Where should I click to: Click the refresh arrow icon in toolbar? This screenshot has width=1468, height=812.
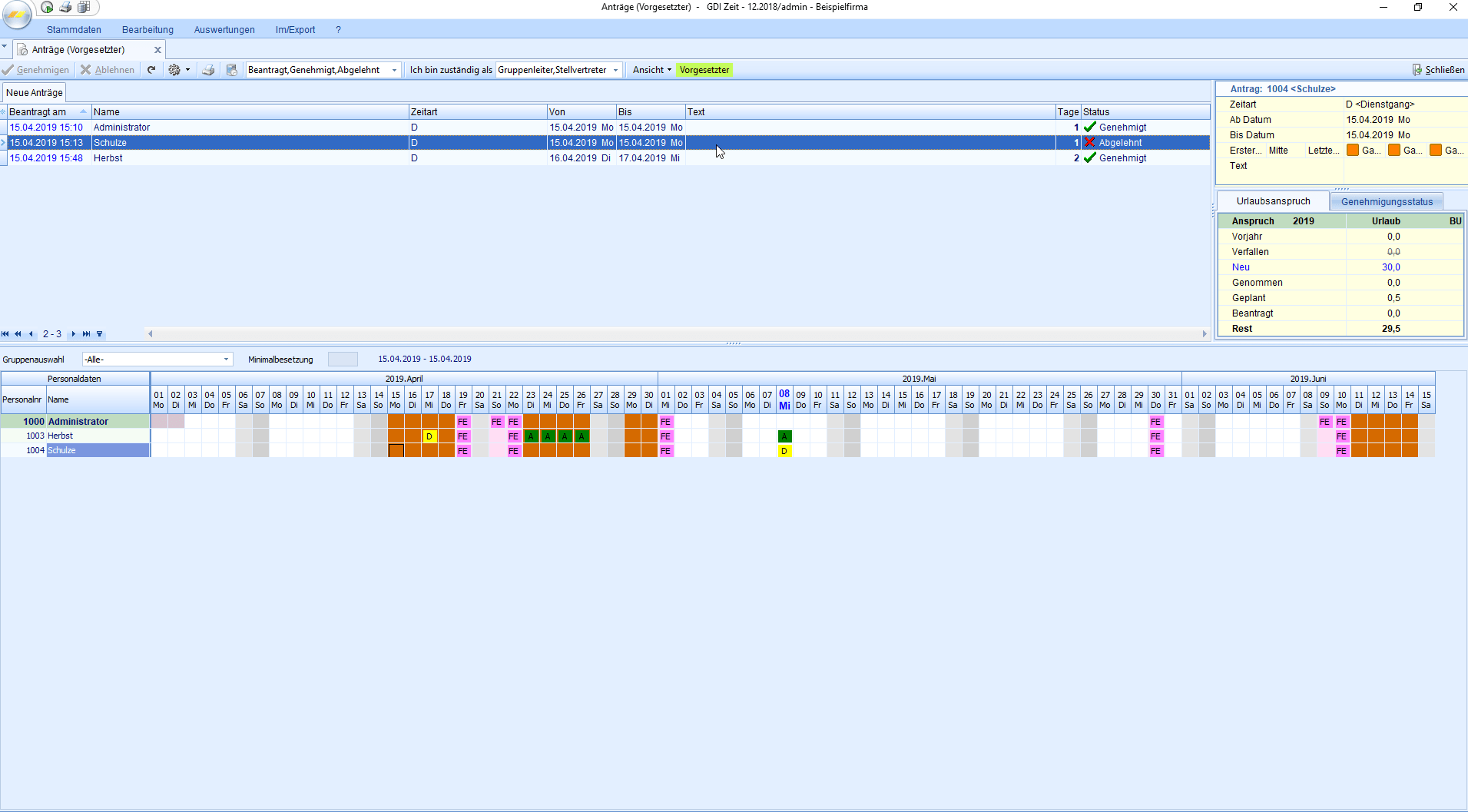151,70
